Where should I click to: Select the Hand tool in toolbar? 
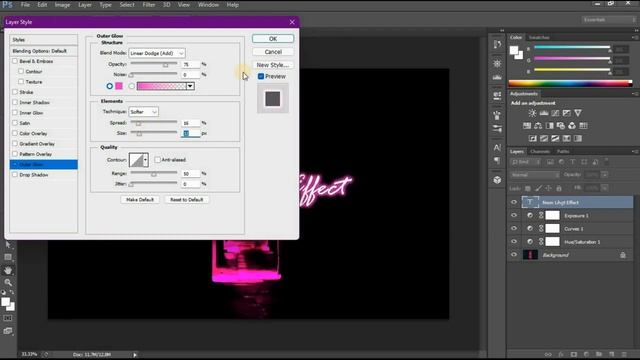pos(8,270)
